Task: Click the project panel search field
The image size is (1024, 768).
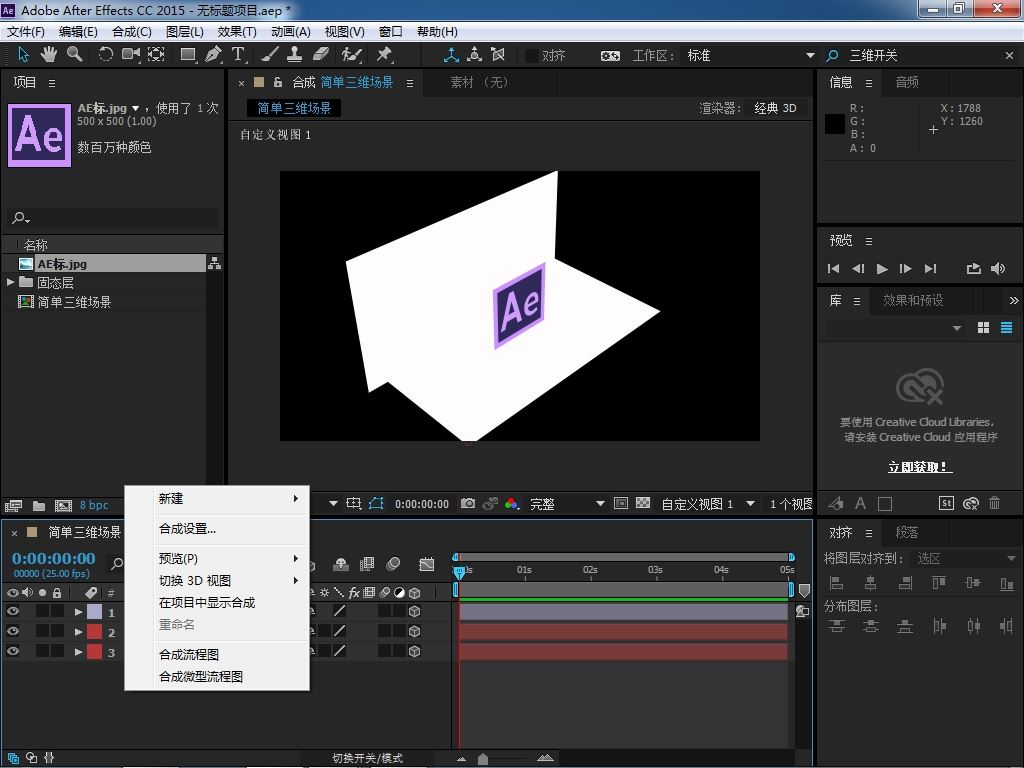Action: point(113,217)
